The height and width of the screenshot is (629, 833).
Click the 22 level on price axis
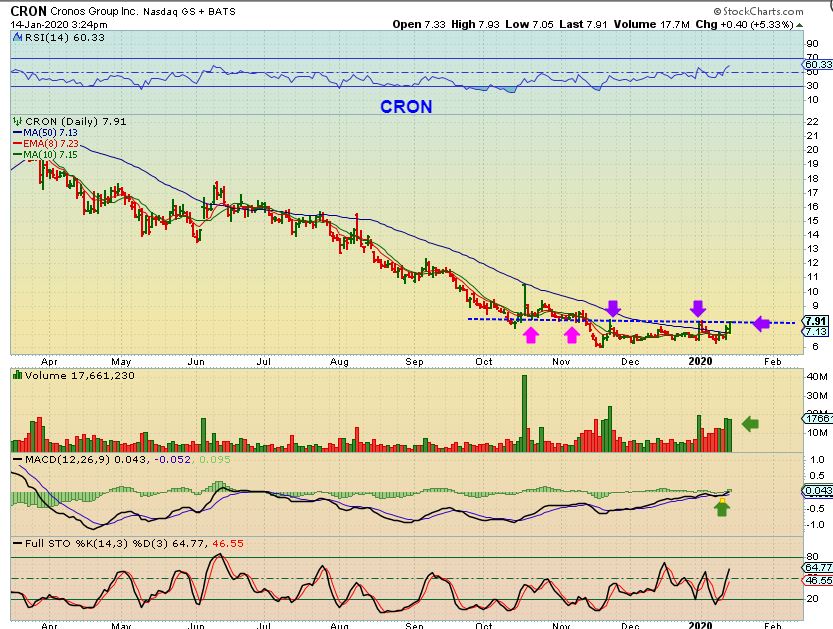[813, 122]
